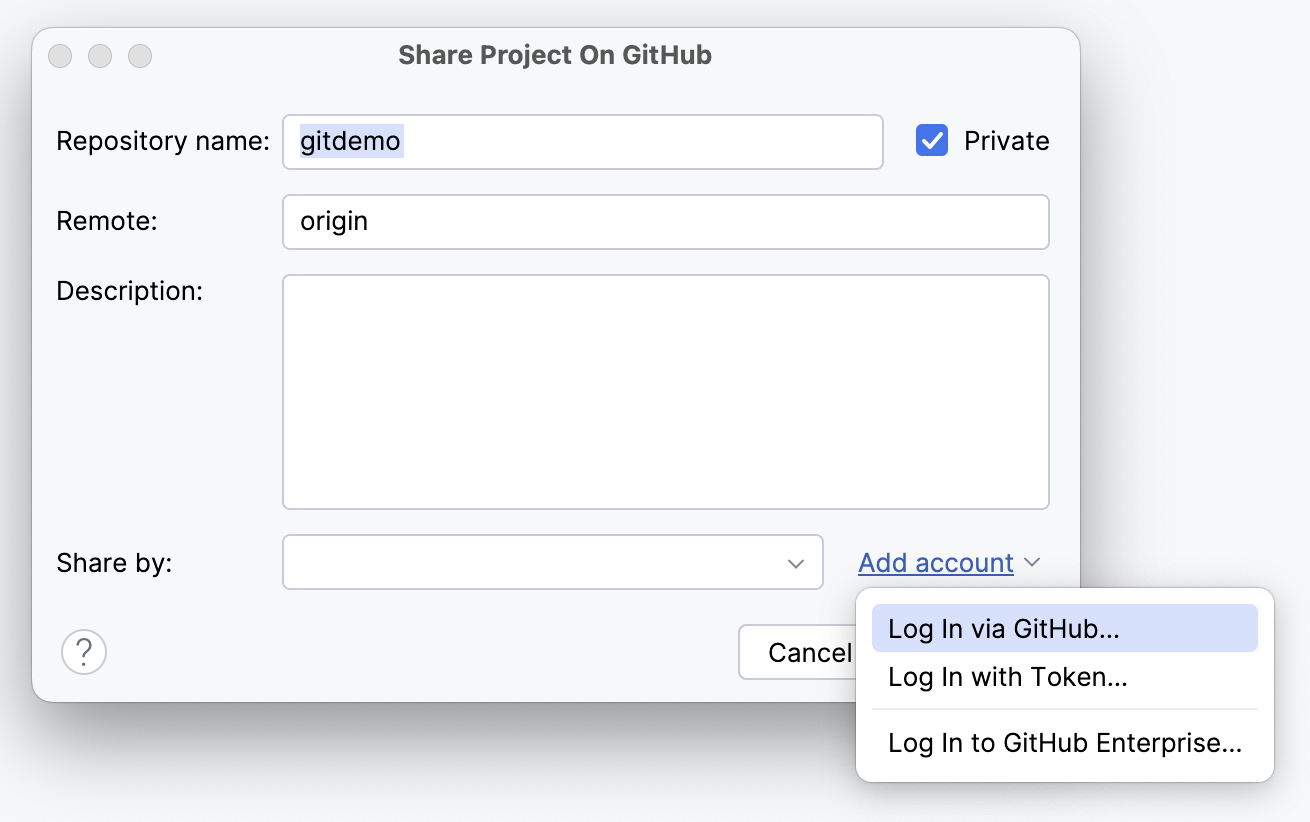This screenshot has width=1310, height=822.
Task: Click the chevron next to Add account
Action: click(1034, 562)
